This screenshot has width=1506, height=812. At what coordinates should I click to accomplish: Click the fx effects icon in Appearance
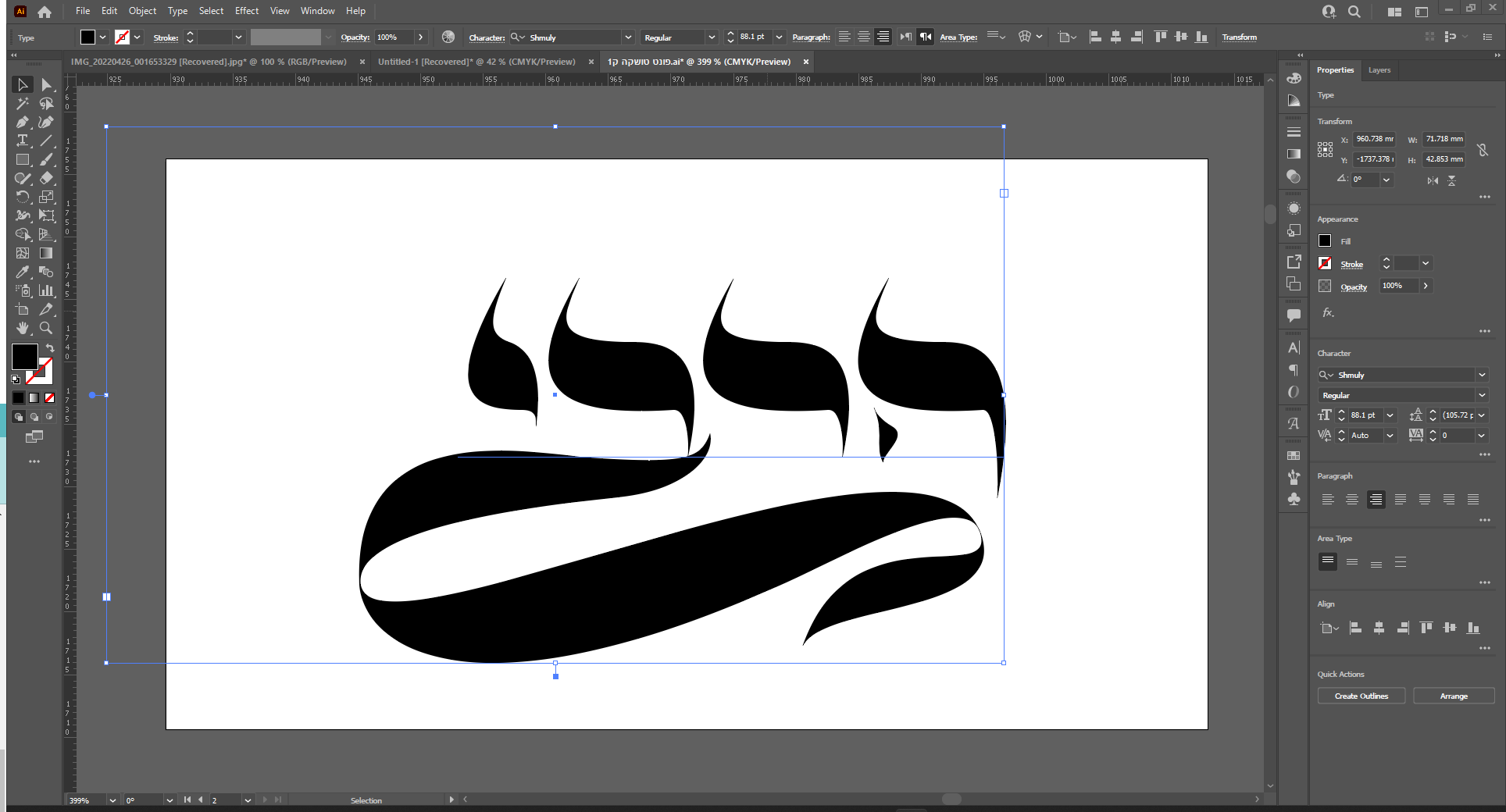click(1328, 312)
